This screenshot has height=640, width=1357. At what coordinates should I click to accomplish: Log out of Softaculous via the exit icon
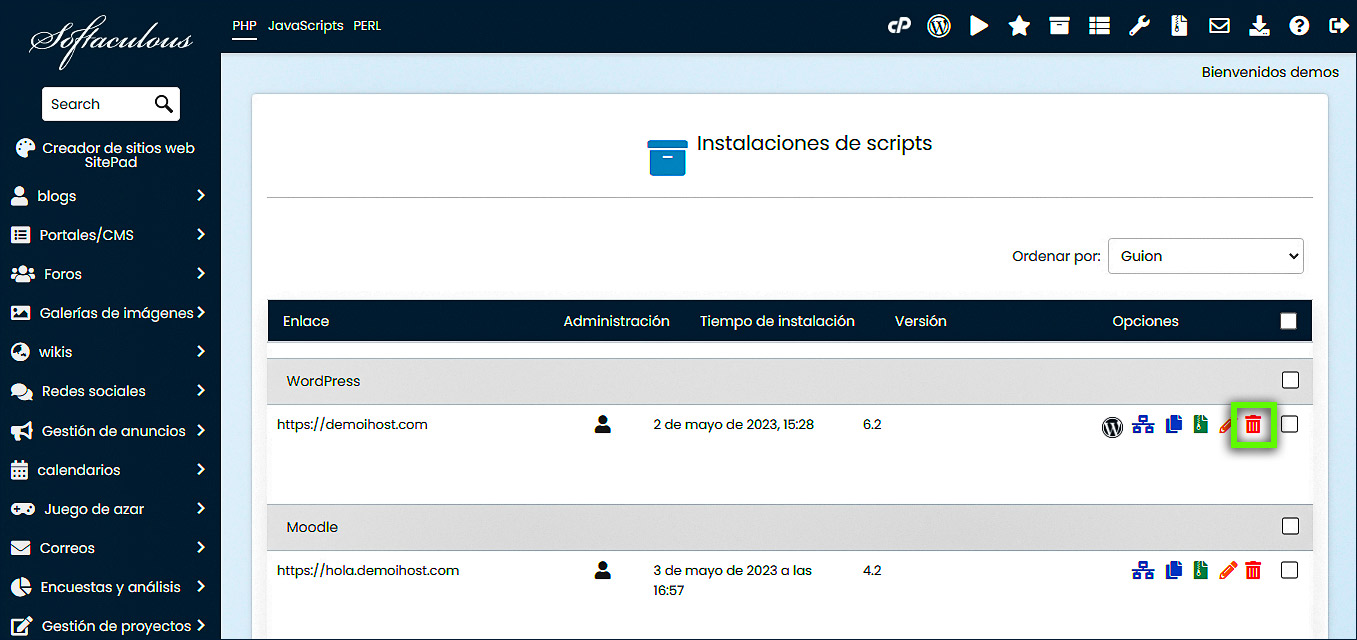point(1339,25)
